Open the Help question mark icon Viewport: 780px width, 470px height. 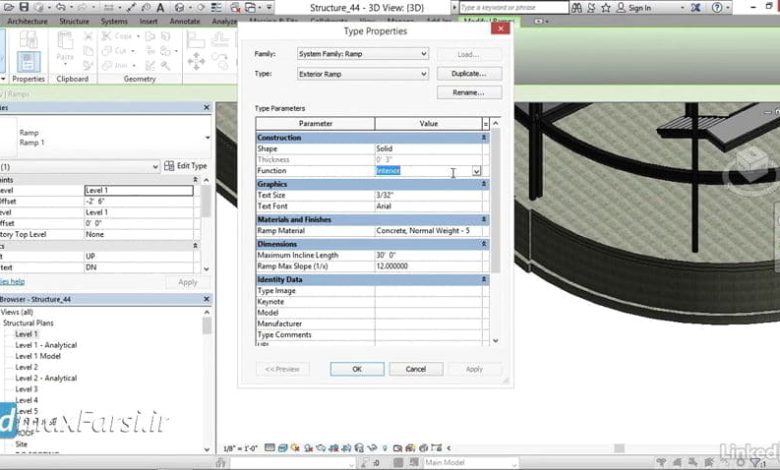(x=717, y=7)
